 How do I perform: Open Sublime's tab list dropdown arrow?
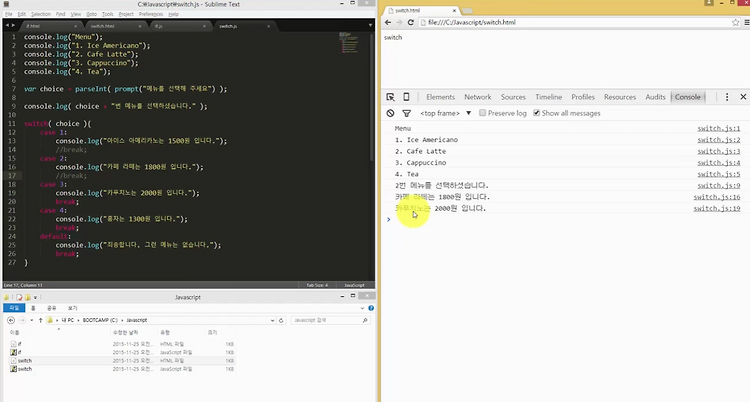coord(370,25)
